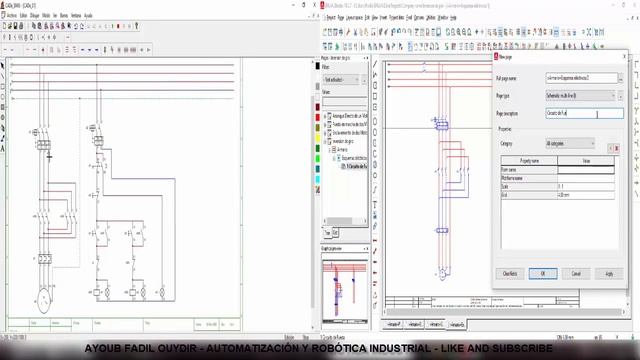Click the help pointer icon in CADe_SIMU toolbar
This screenshot has height=360, width=640.
[x=136, y=26]
